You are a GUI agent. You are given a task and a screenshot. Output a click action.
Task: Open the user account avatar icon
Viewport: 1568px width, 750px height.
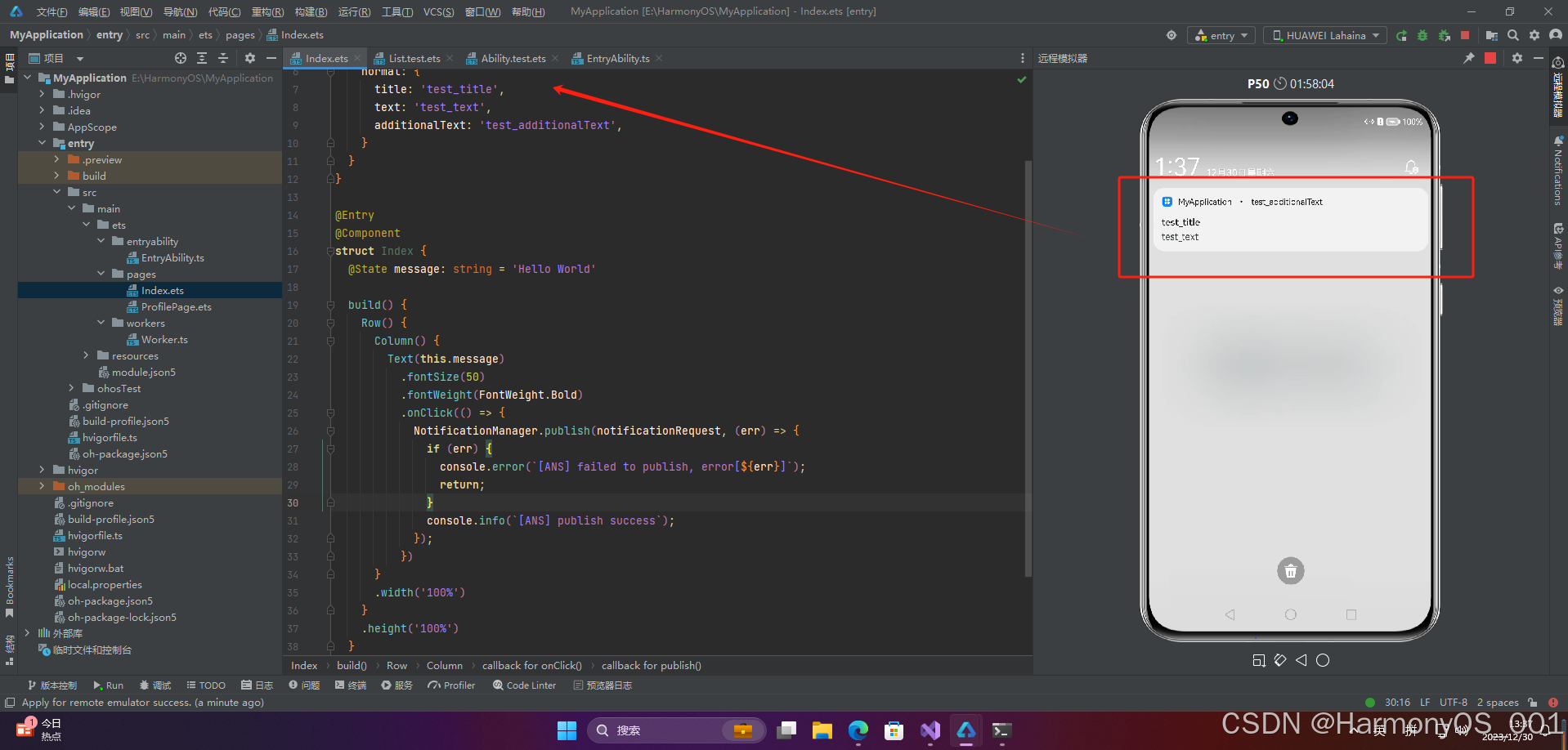1556,35
